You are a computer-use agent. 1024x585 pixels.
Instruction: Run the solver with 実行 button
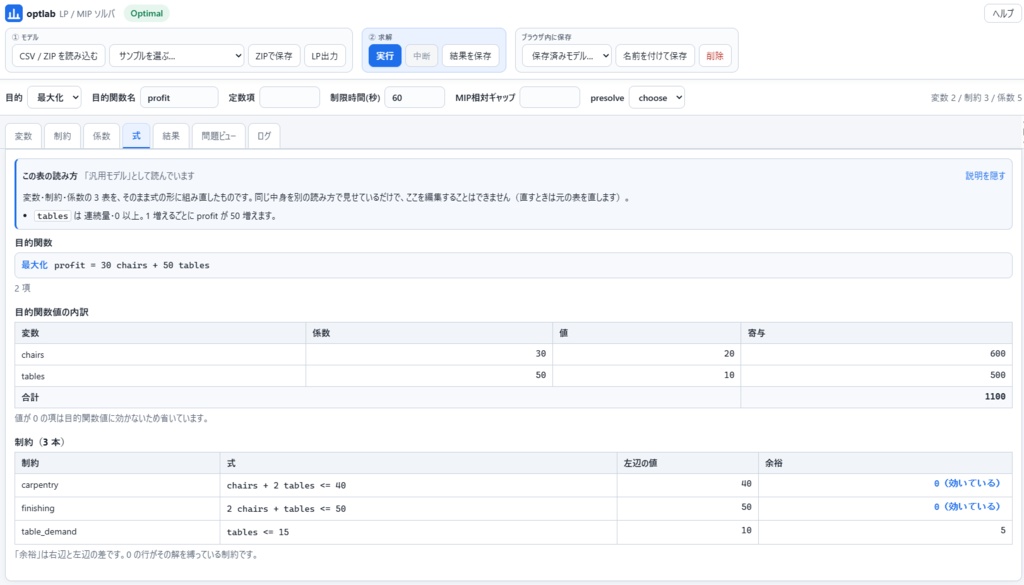click(385, 56)
